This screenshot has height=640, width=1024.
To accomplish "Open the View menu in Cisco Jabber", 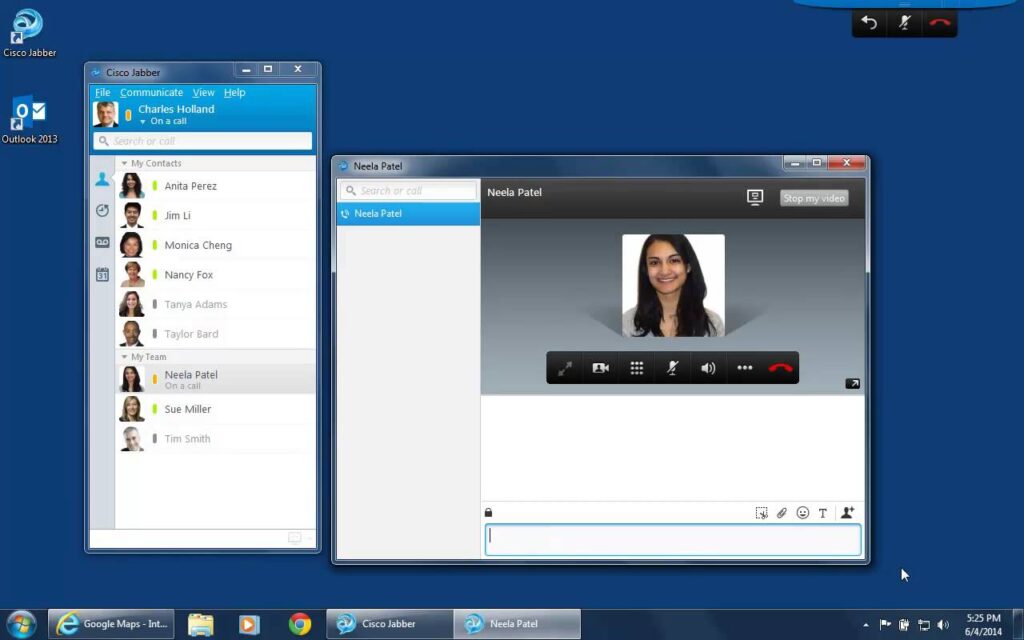I will pyautogui.click(x=203, y=93).
